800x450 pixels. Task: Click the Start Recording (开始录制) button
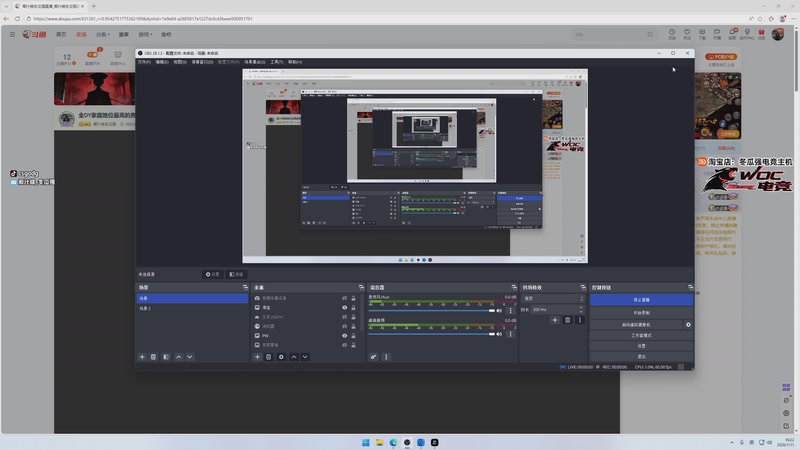641,312
